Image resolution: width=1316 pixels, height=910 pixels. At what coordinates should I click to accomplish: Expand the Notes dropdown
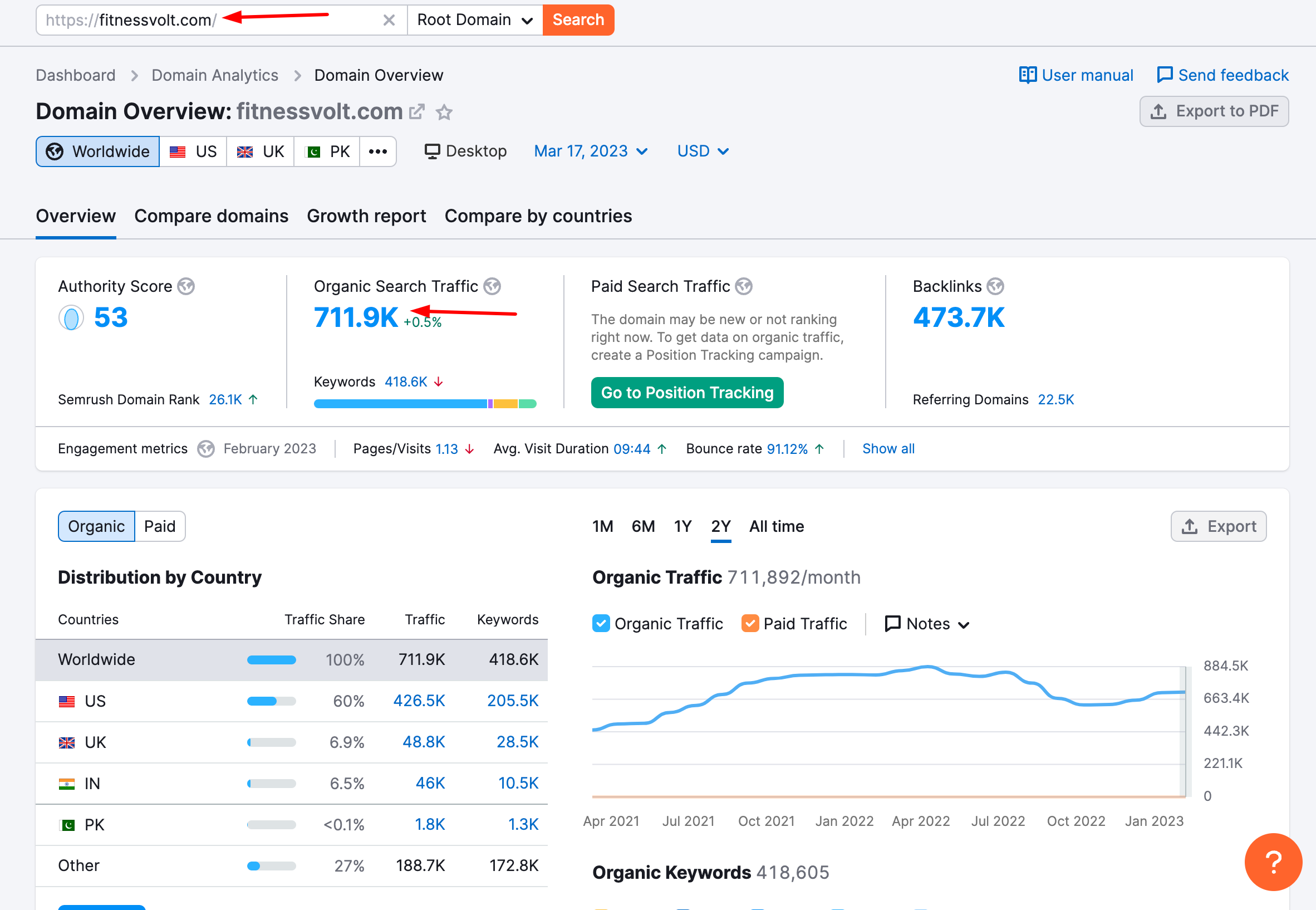(927, 624)
